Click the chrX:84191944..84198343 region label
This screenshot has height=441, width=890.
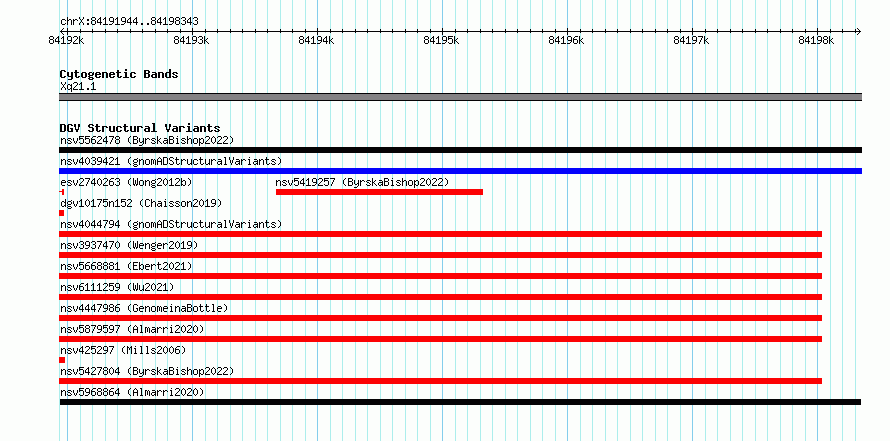(x=129, y=22)
